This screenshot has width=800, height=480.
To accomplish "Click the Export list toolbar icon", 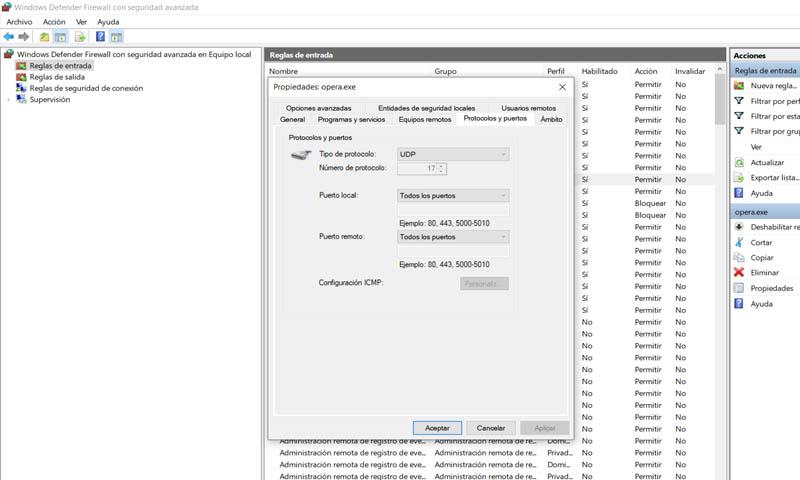I will [x=80, y=37].
